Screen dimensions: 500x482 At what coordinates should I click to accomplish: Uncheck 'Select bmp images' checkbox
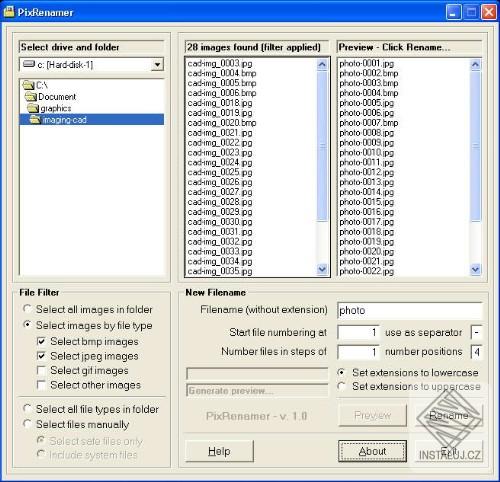pos(41,341)
